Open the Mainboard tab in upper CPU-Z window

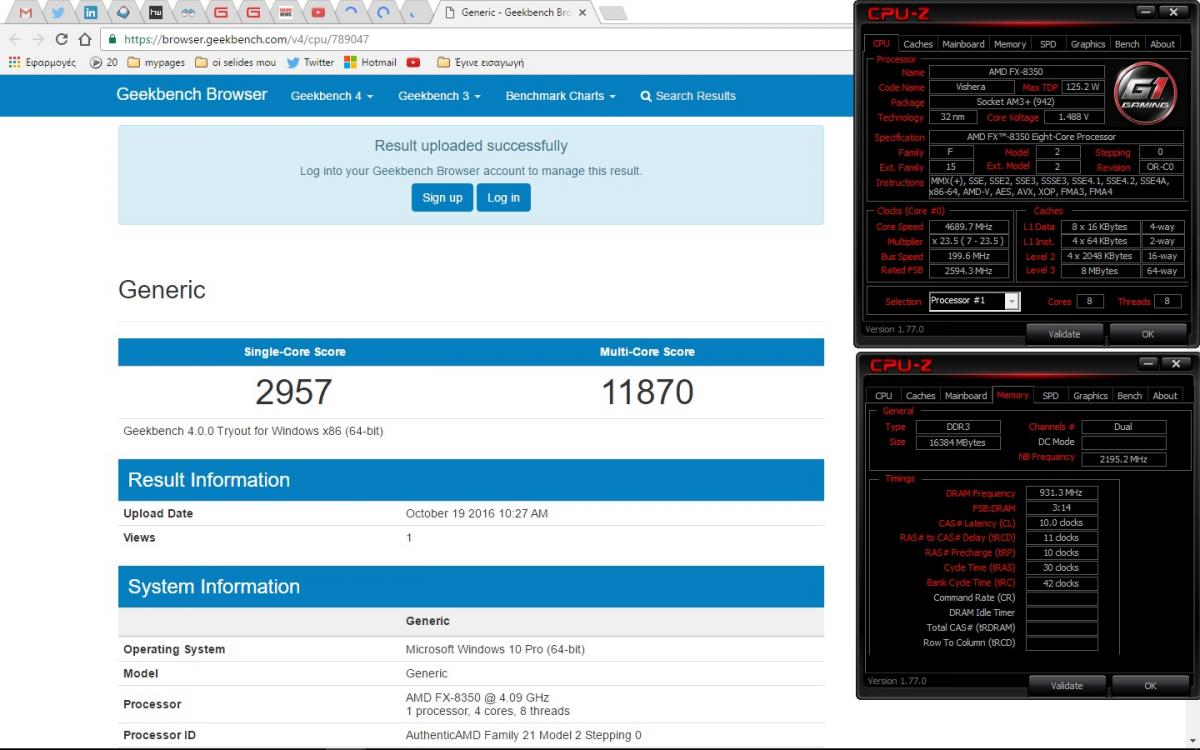tap(963, 44)
